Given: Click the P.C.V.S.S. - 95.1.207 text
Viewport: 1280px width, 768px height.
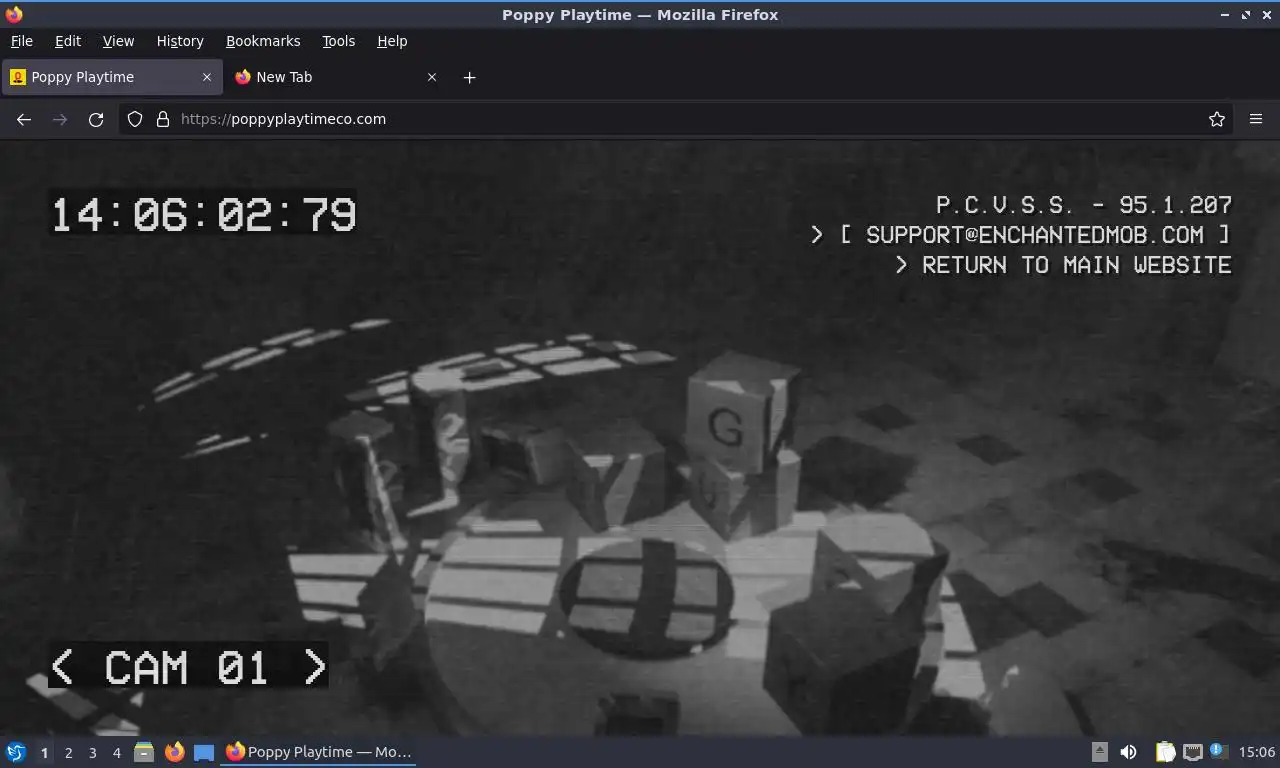Looking at the screenshot, I should (x=1084, y=205).
